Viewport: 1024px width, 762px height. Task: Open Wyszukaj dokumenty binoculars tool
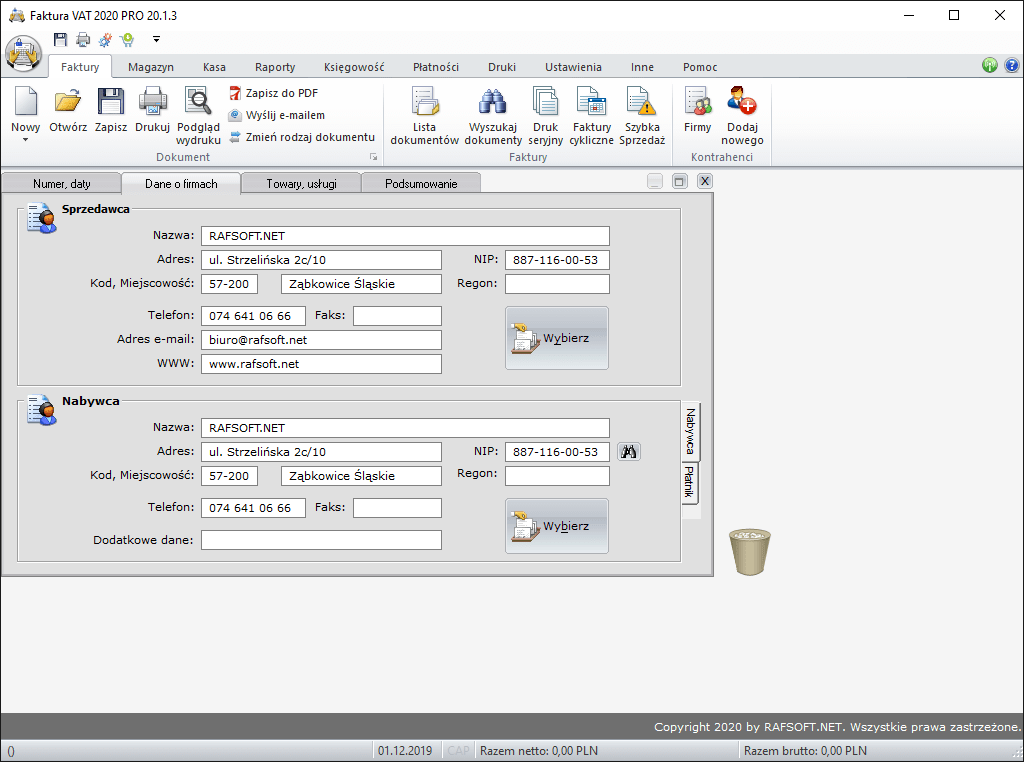pos(493,116)
